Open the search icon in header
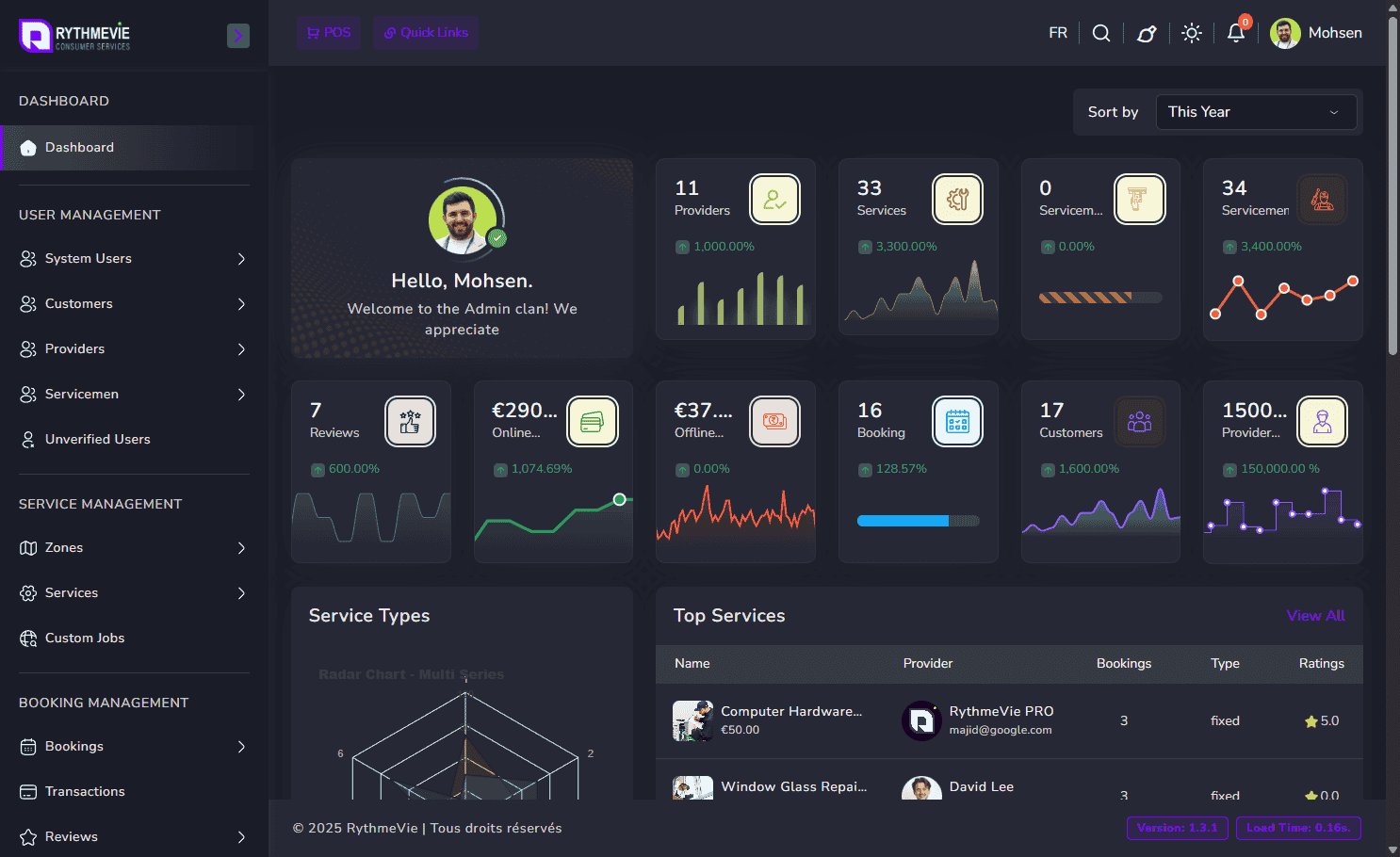The height and width of the screenshot is (857, 1400). click(x=1100, y=33)
